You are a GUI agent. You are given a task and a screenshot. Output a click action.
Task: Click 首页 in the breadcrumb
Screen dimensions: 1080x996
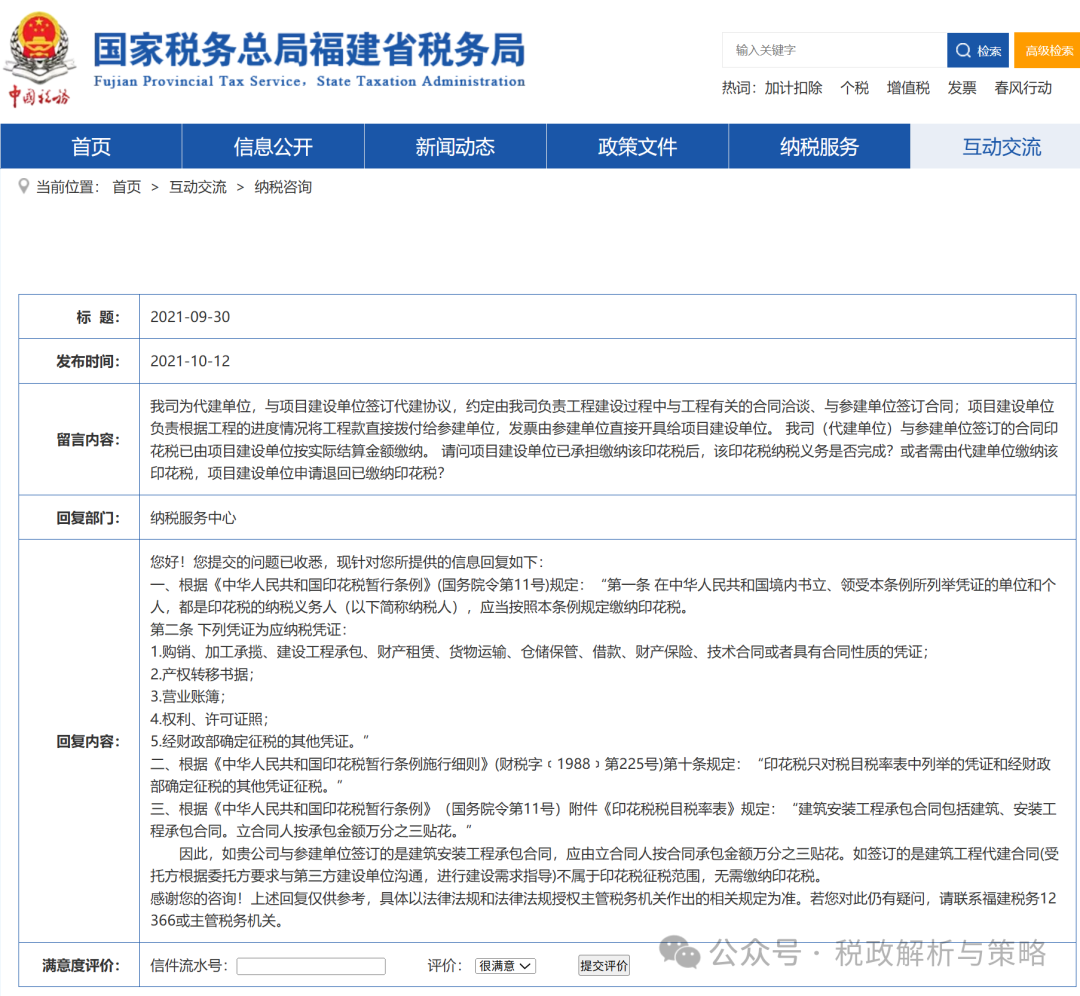click(127, 187)
